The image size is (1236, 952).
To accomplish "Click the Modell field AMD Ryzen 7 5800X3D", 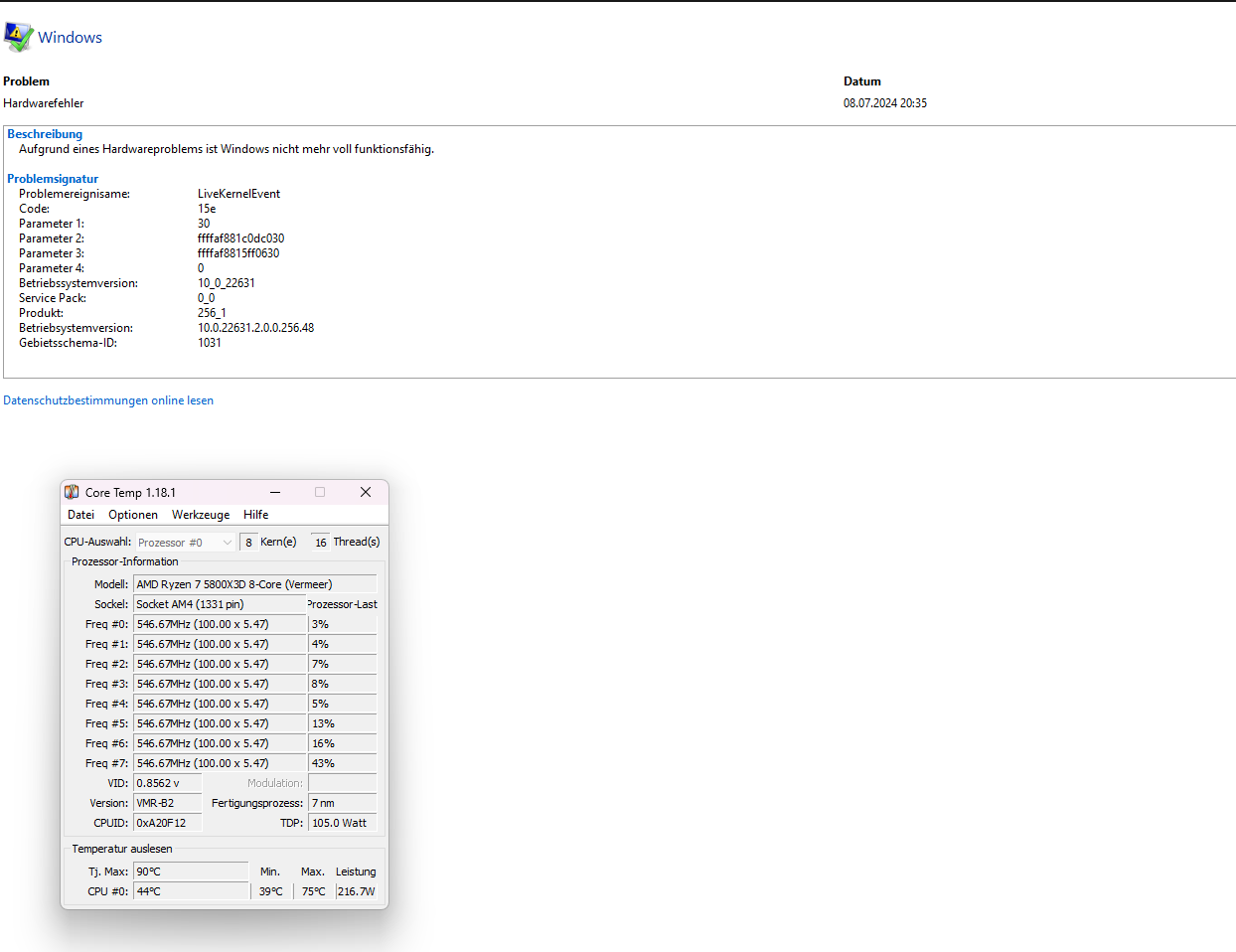I will [x=255, y=584].
